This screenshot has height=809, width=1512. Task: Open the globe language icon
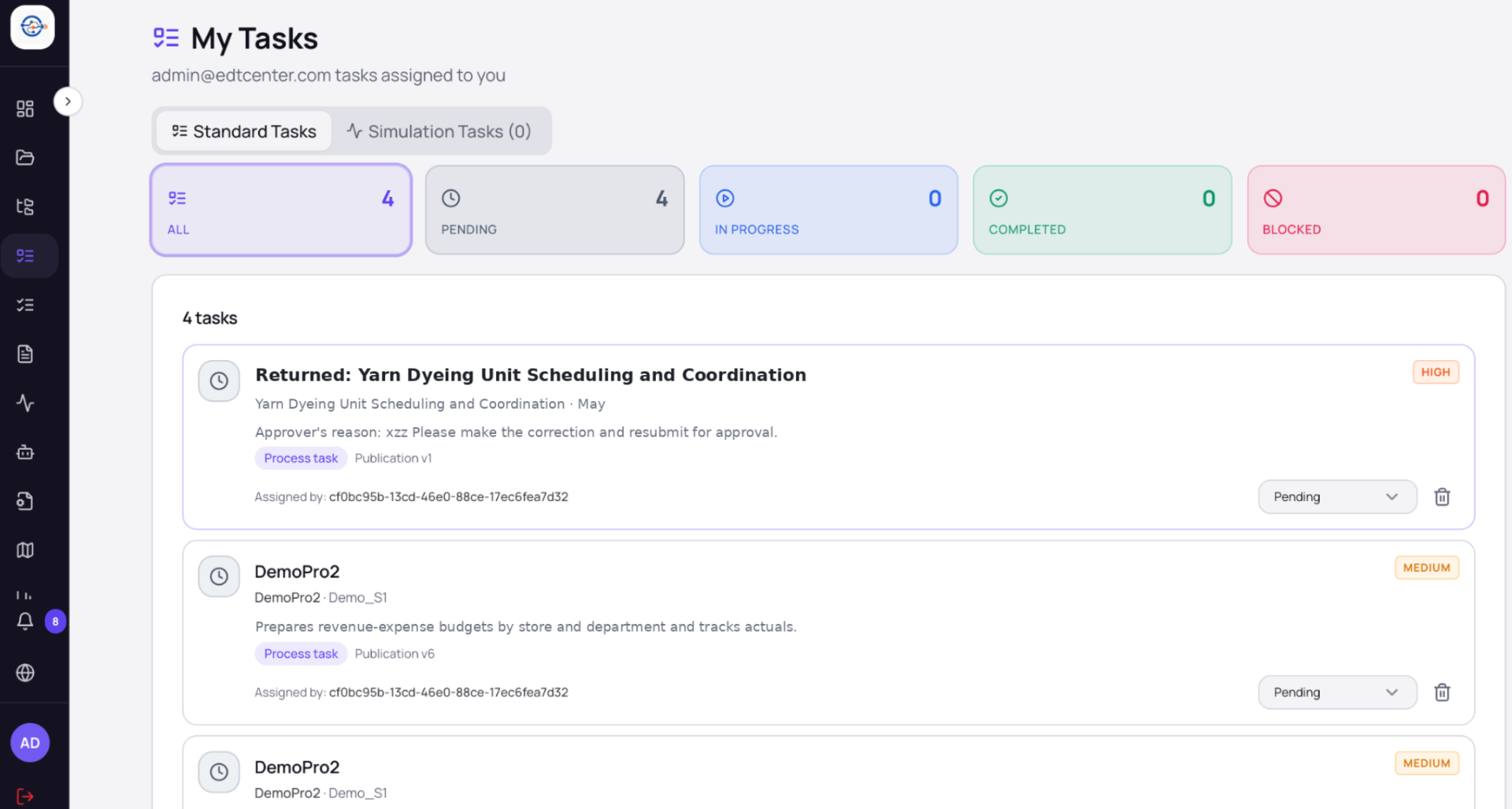[25, 673]
